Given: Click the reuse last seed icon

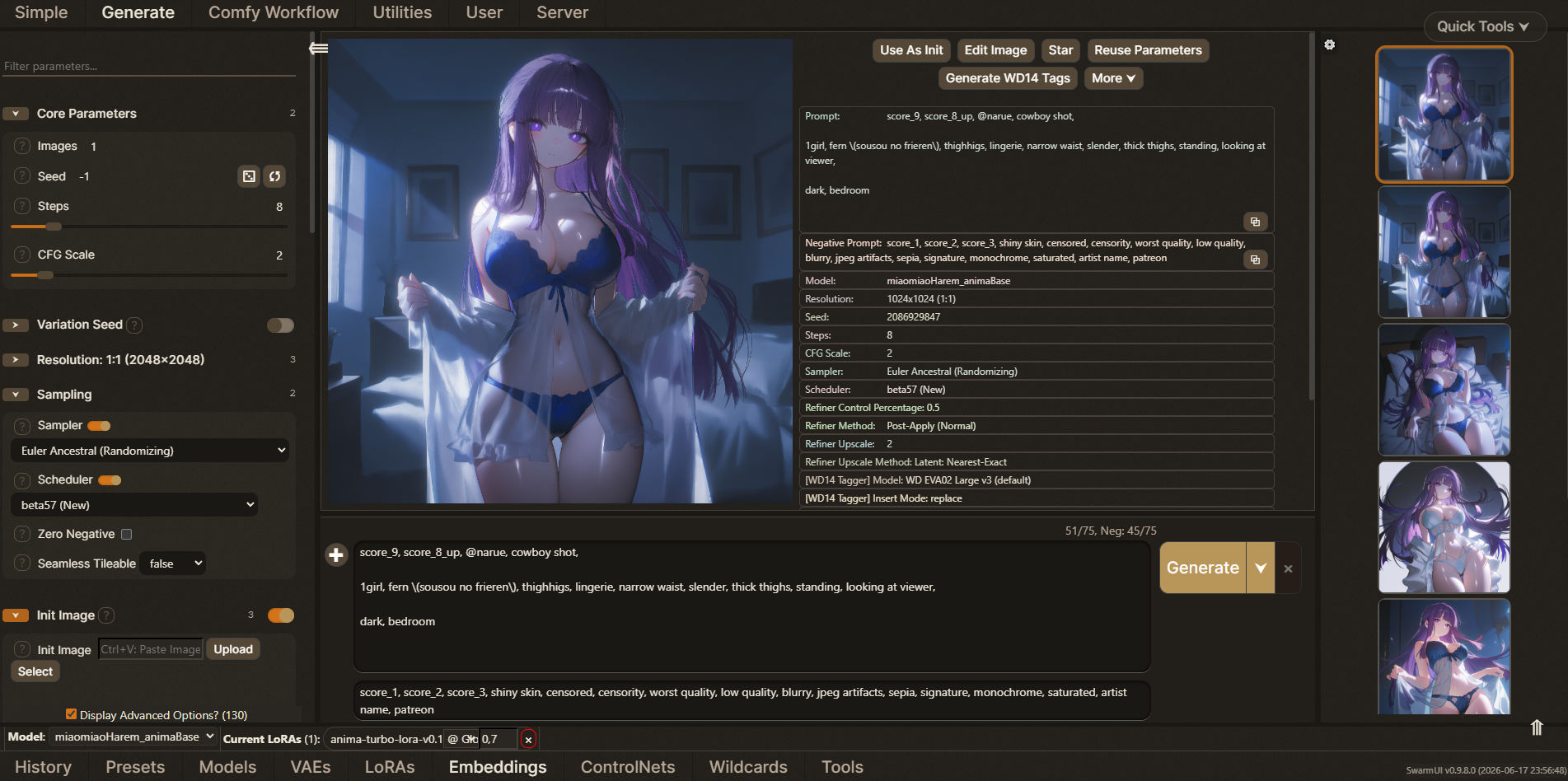Looking at the screenshot, I should [x=275, y=176].
